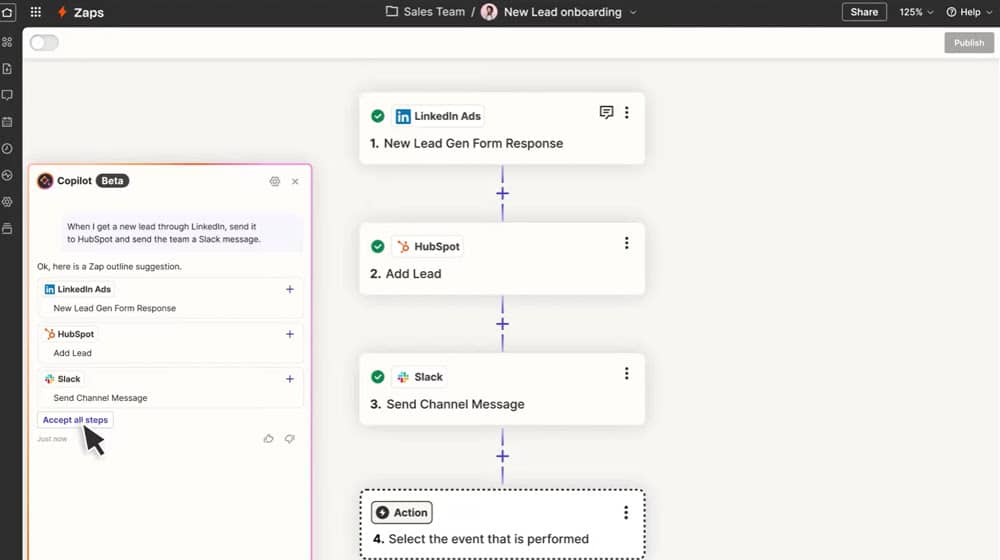Open comment icon on LinkedIn Ads step
This screenshot has width=1000, height=560.
pyautogui.click(x=606, y=112)
